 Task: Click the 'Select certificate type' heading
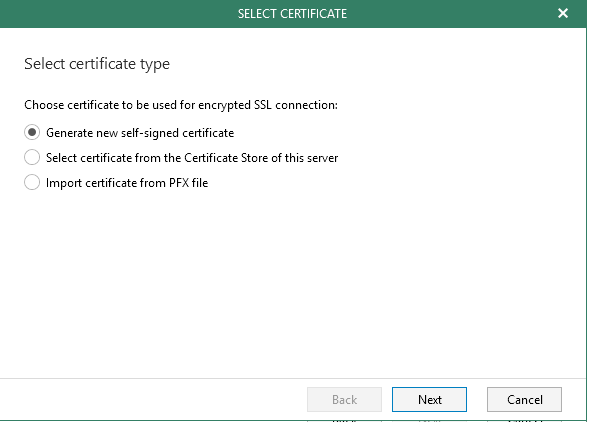(x=97, y=64)
